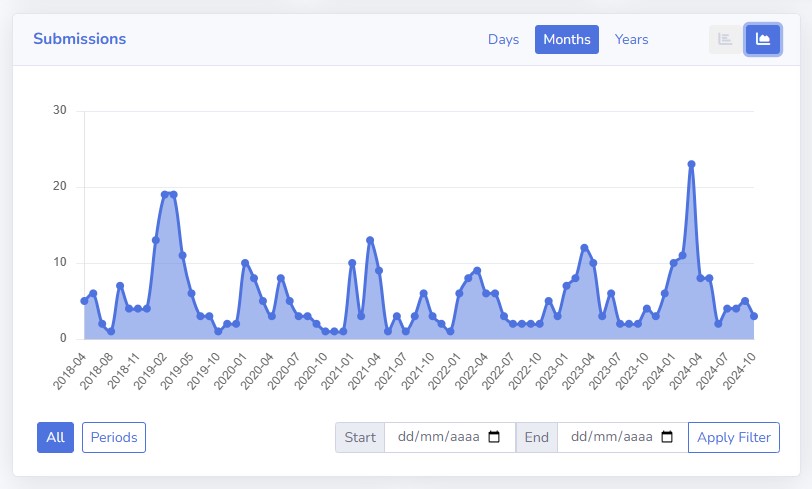
Task: Show submissions grouped by Days
Action: click(503, 39)
